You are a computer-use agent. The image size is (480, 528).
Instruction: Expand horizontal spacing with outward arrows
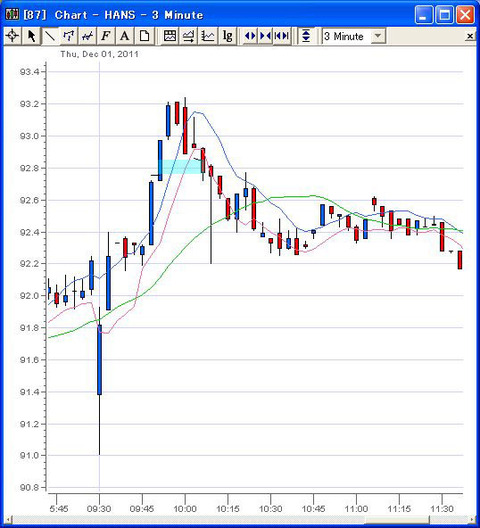coord(250,36)
